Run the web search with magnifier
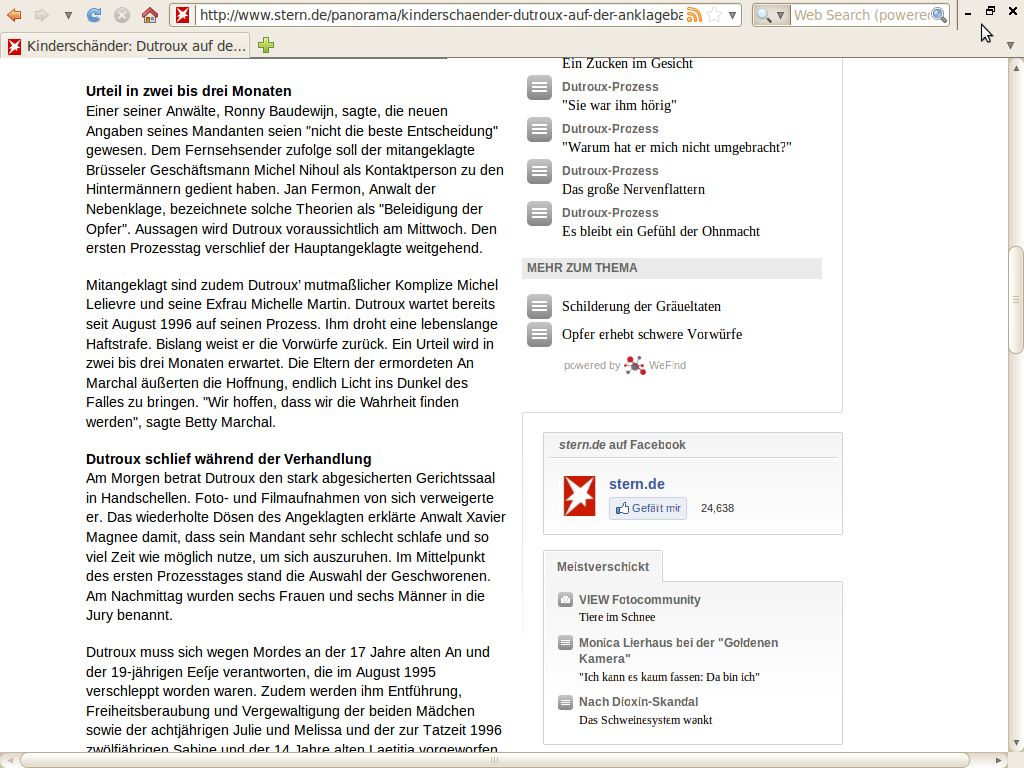1024x768 pixels. 939,14
